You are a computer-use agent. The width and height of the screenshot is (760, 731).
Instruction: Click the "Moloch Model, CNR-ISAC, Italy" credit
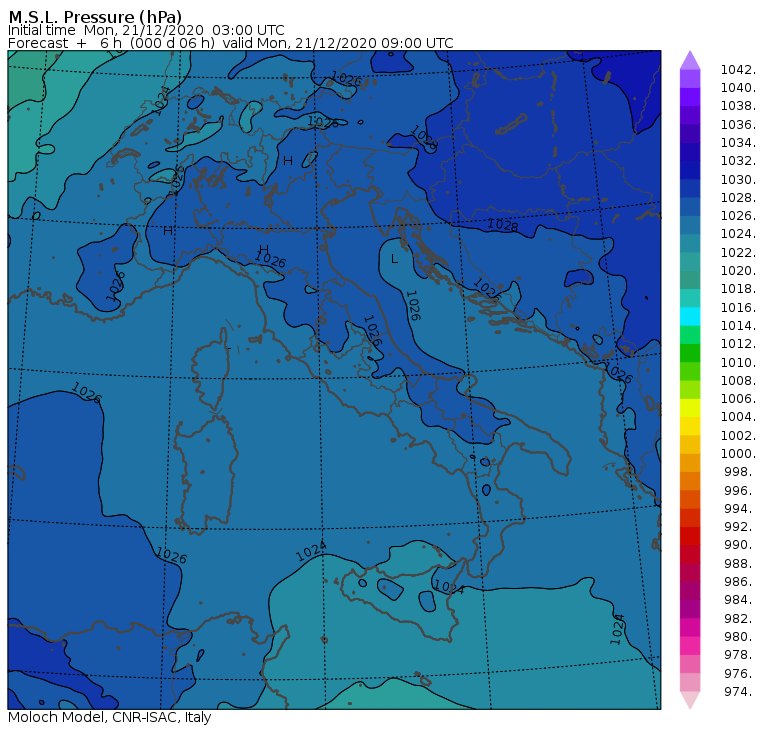(x=110, y=717)
